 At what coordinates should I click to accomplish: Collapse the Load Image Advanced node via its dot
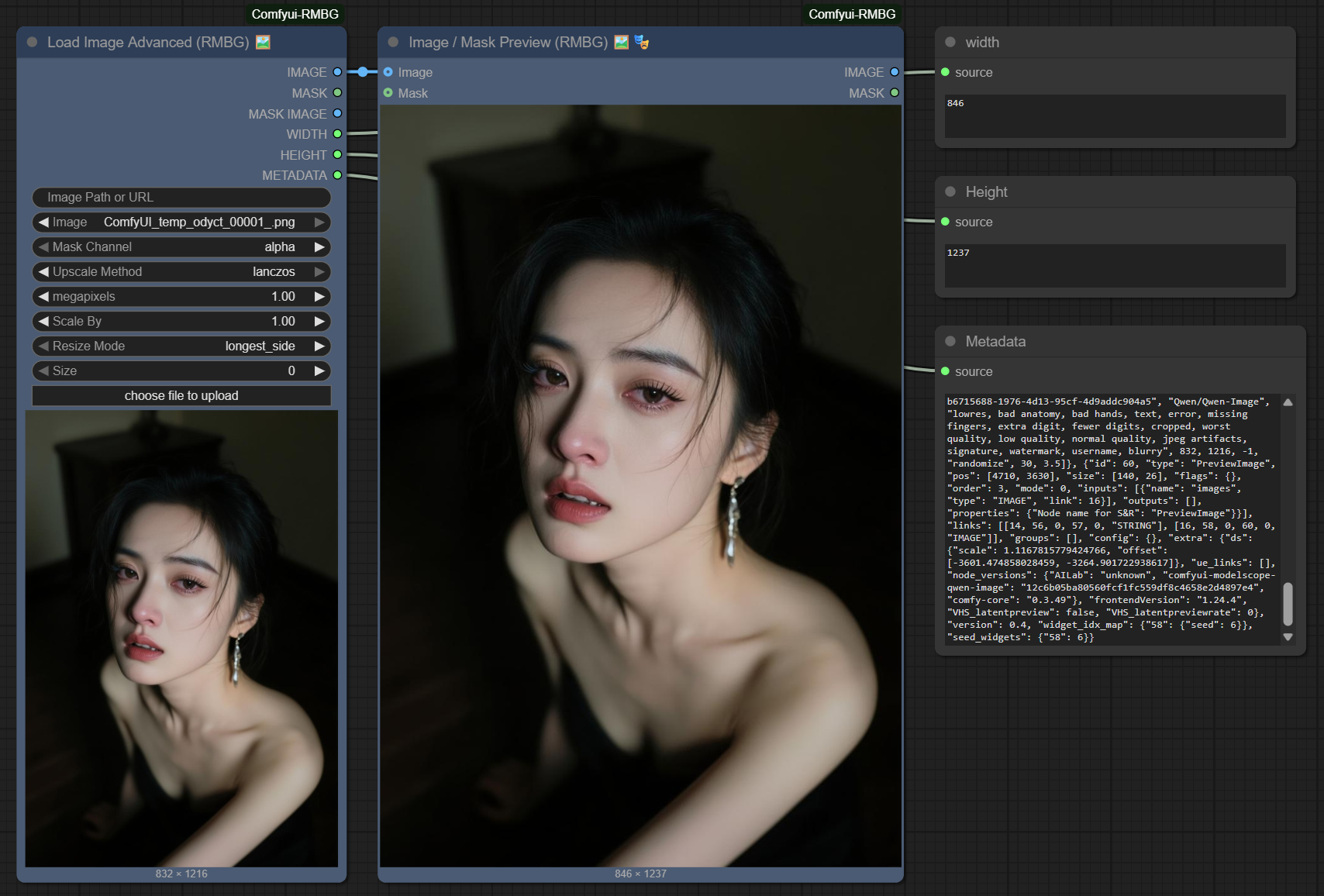[33, 43]
